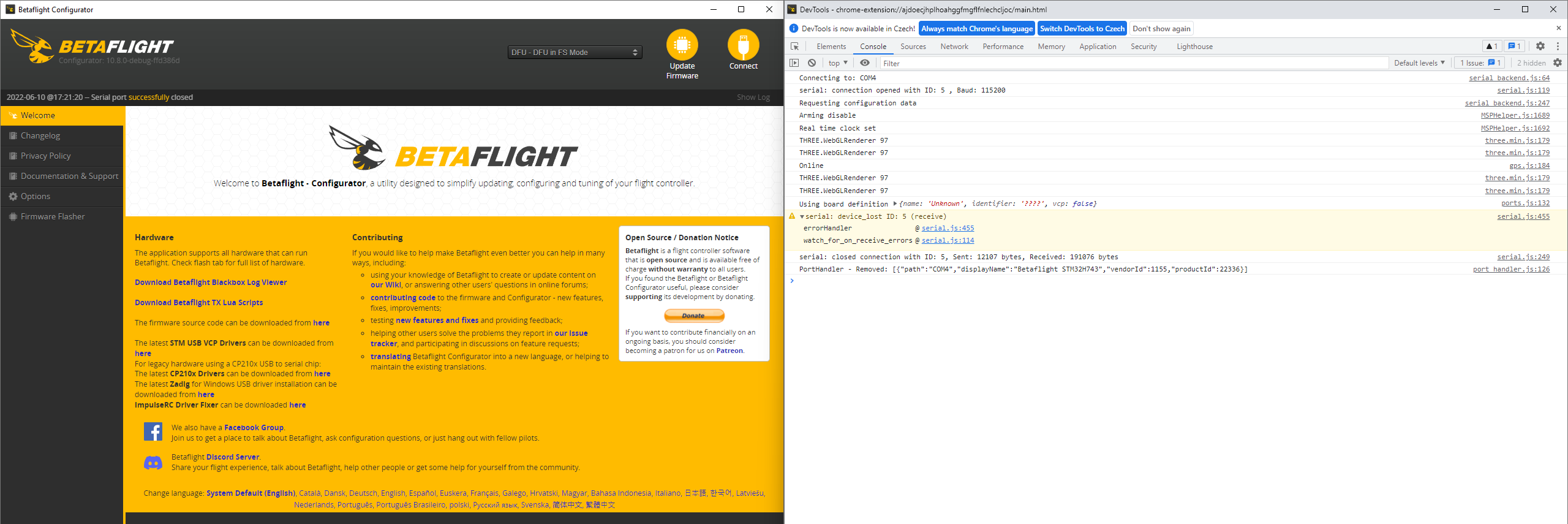Select the DevTools inspect element tool
Viewport: 1568px width, 524px height.
pos(794,47)
